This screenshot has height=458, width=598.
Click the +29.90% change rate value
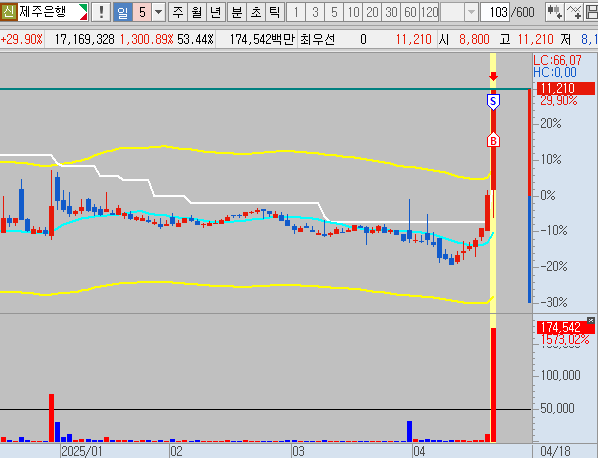(x=22, y=39)
